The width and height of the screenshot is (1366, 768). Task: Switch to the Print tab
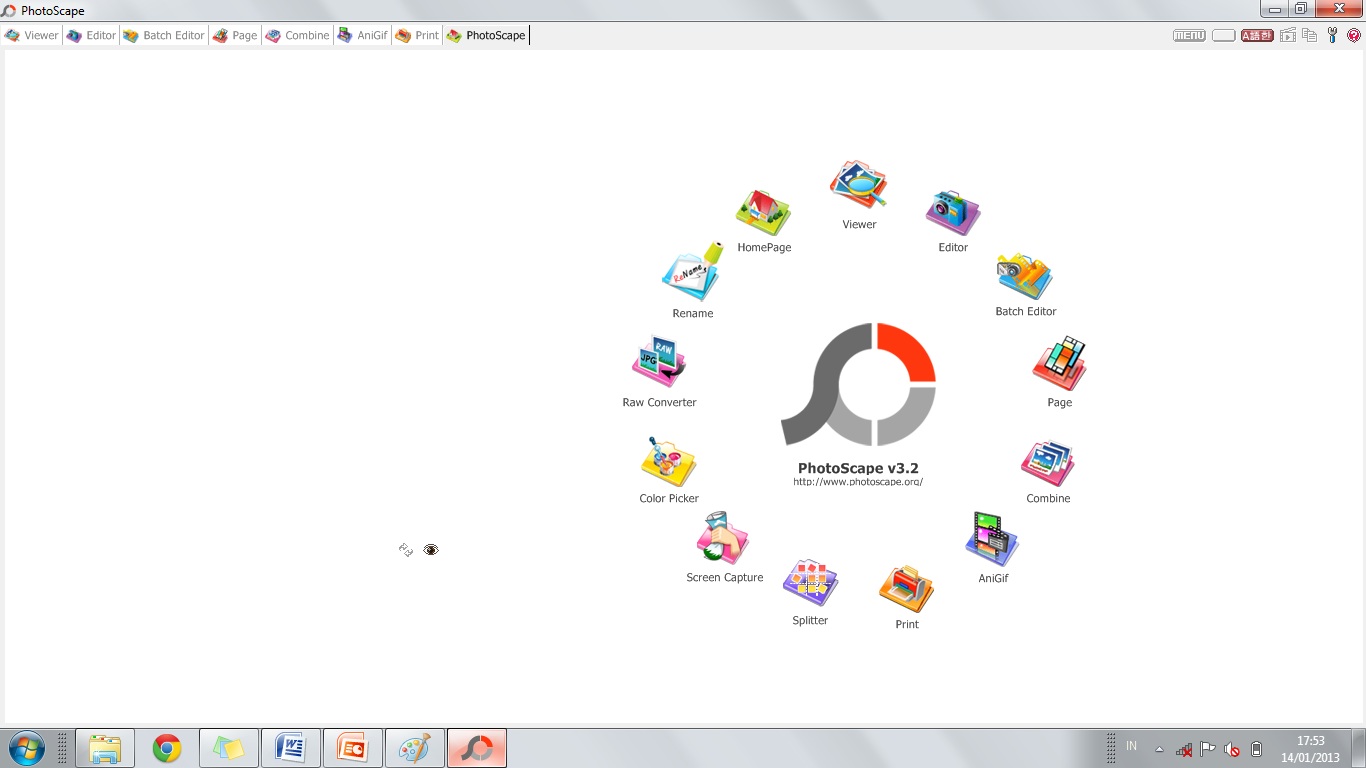pyautogui.click(x=418, y=35)
